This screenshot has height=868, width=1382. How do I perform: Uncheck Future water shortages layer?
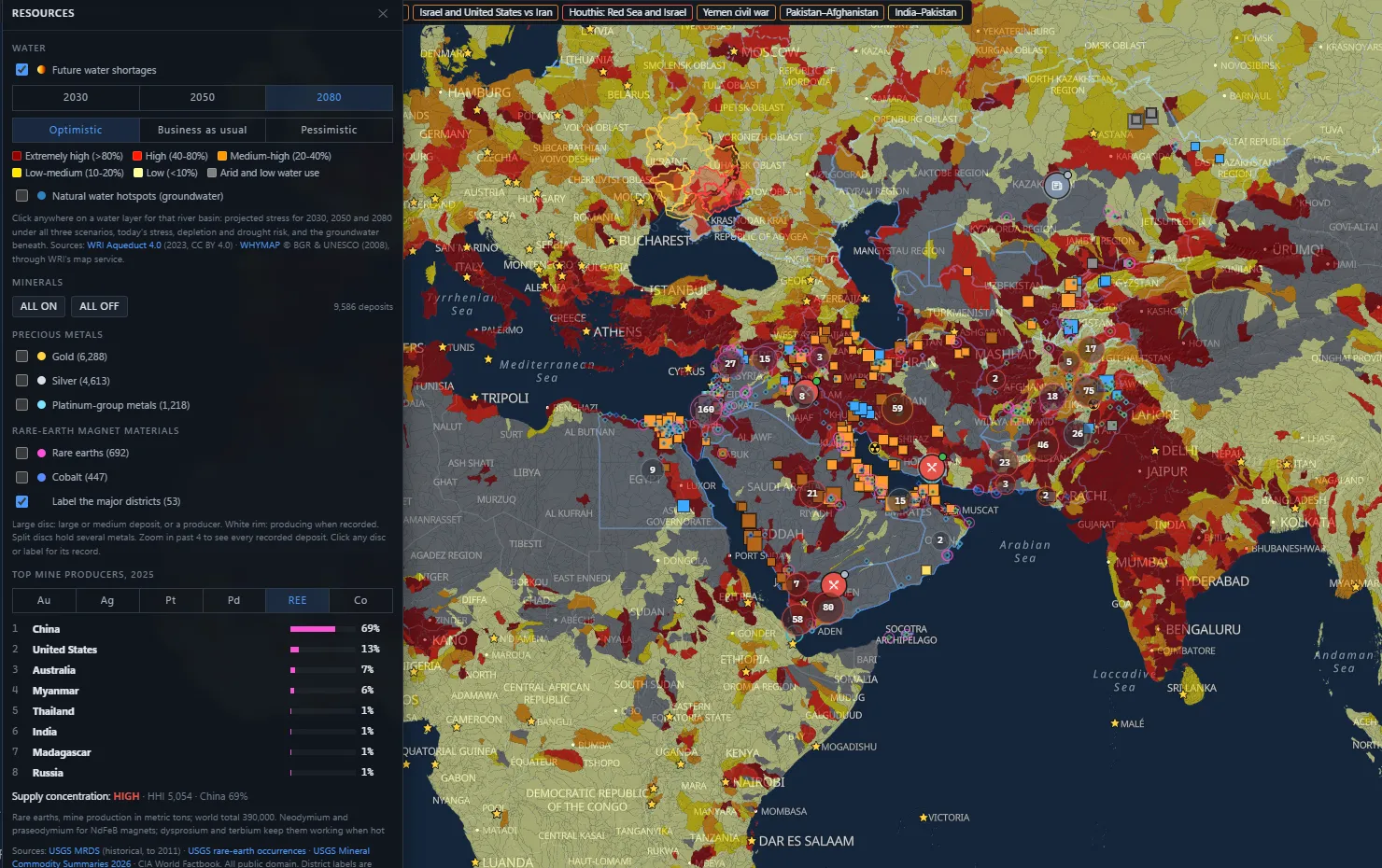[21, 70]
